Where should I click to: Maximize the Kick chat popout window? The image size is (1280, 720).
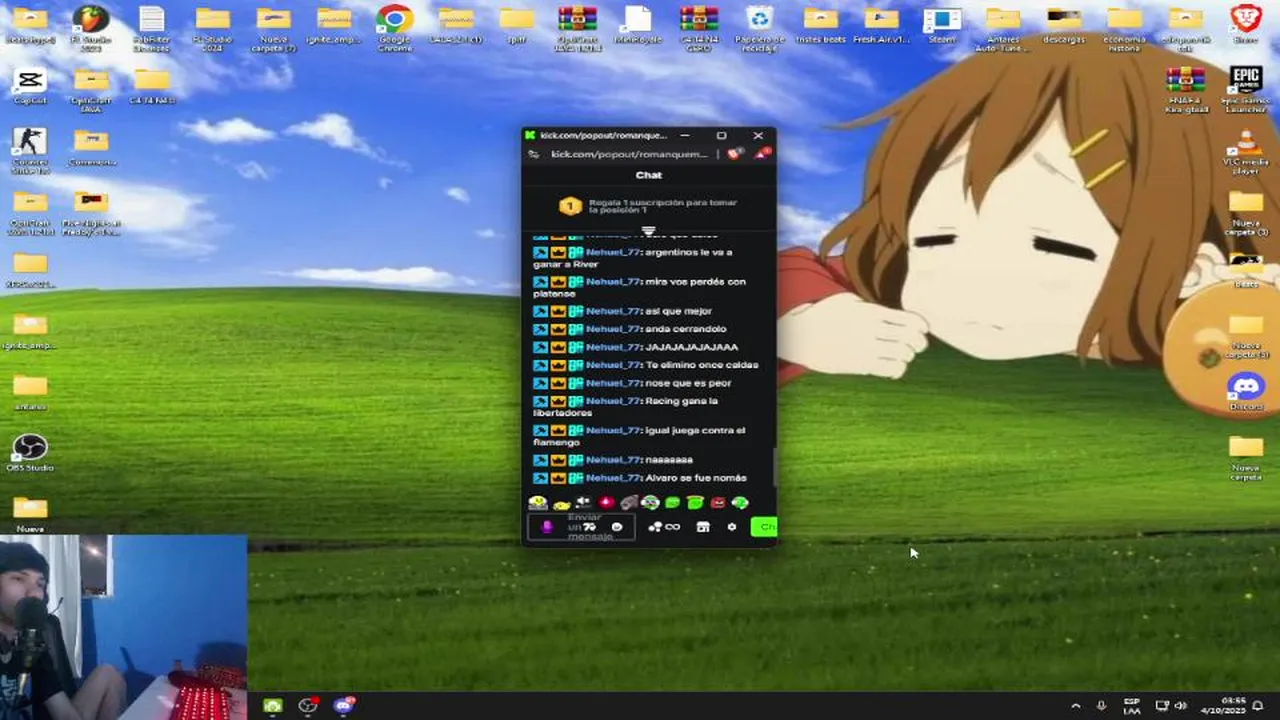(x=721, y=135)
